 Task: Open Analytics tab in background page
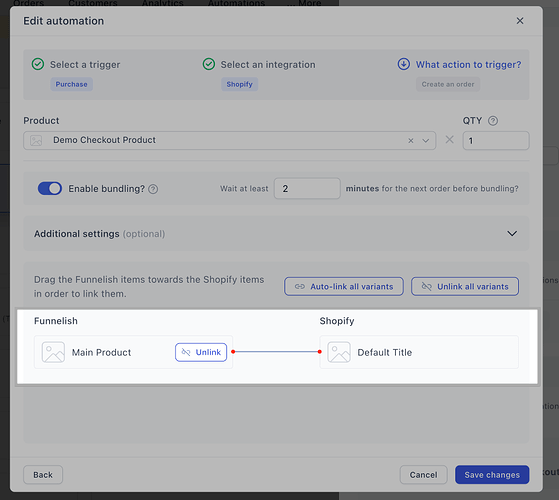163,3
